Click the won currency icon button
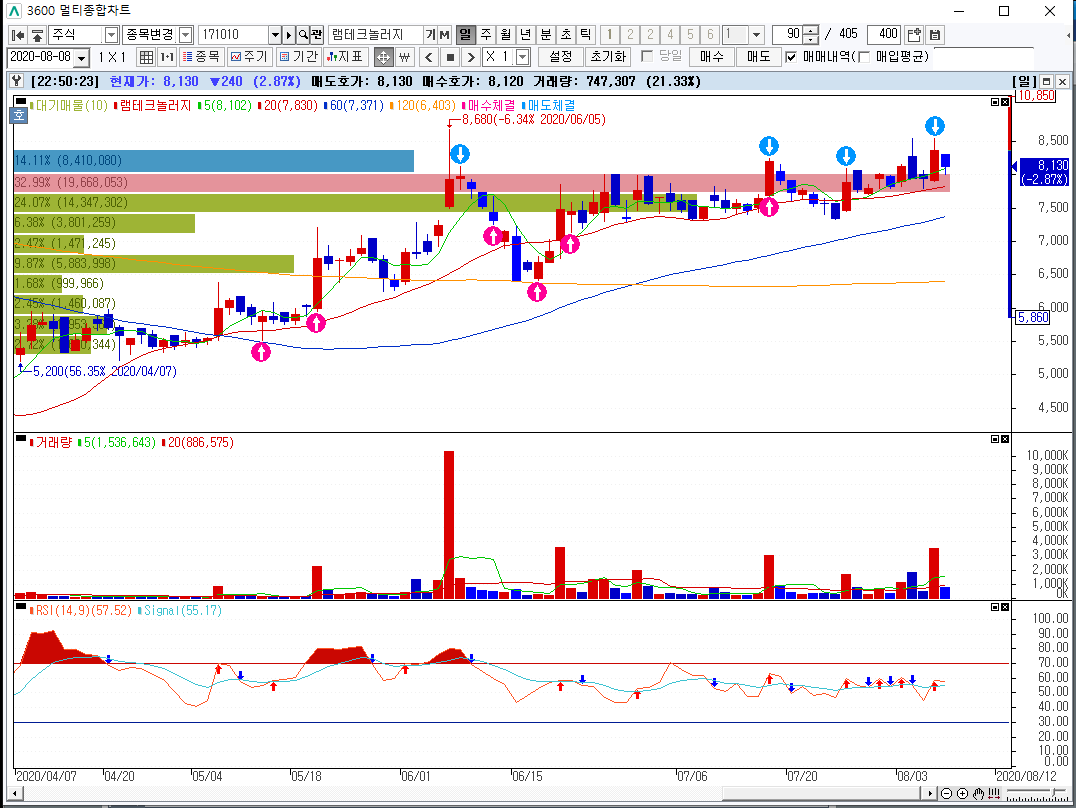 [x=404, y=57]
